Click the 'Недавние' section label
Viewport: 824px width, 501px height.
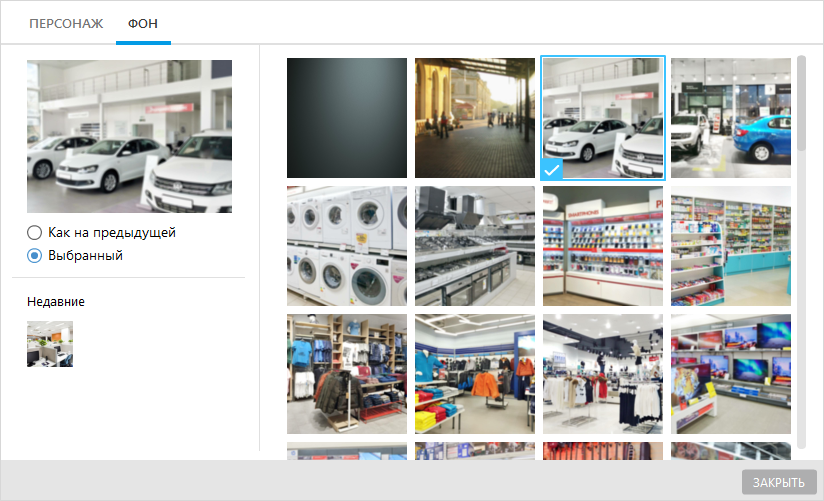pyautogui.click(x=56, y=302)
